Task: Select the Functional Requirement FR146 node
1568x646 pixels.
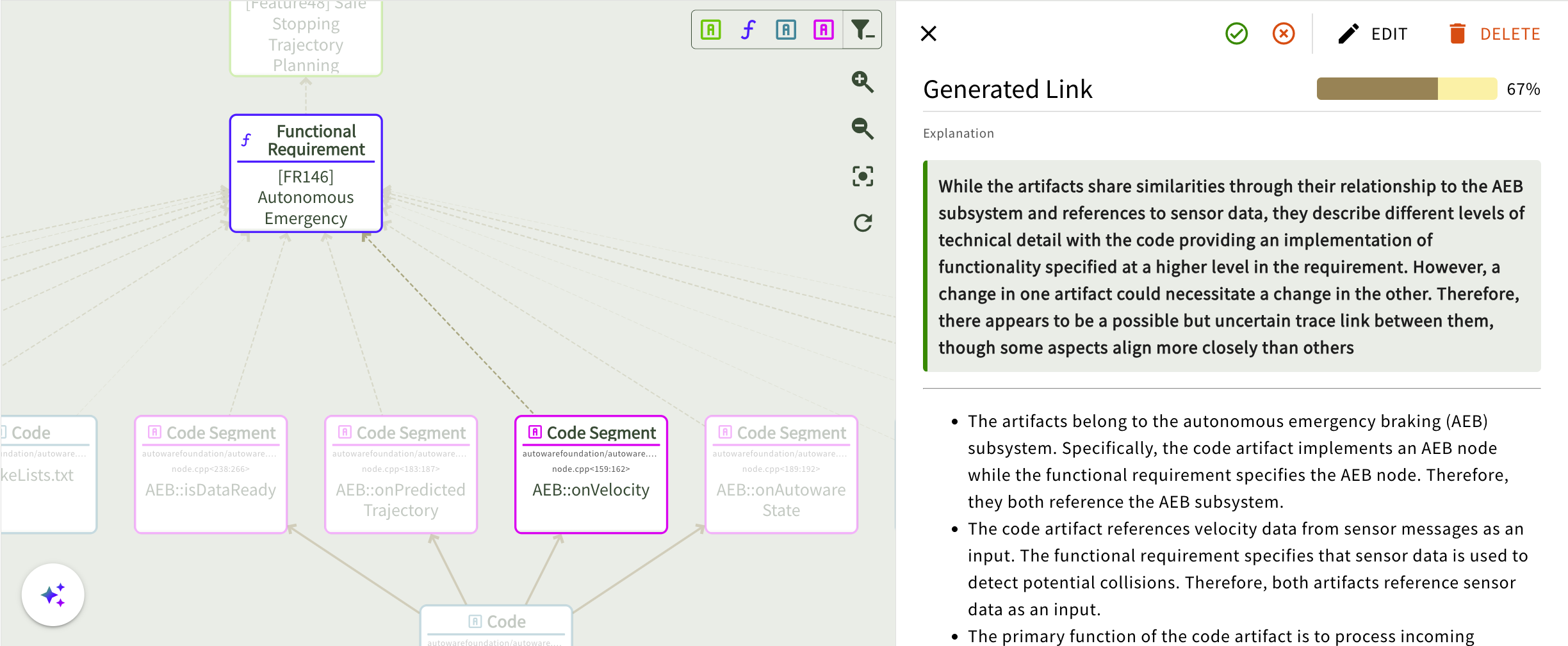Action: pos(306,174)
